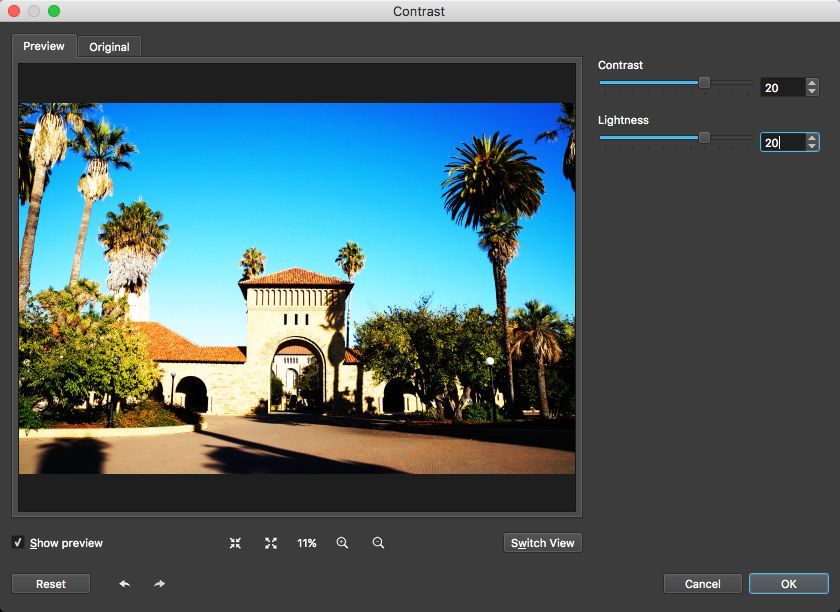Zoom out with the minus magnifier icon
This screenshot has height=612, width=840.
pos(378,543)
